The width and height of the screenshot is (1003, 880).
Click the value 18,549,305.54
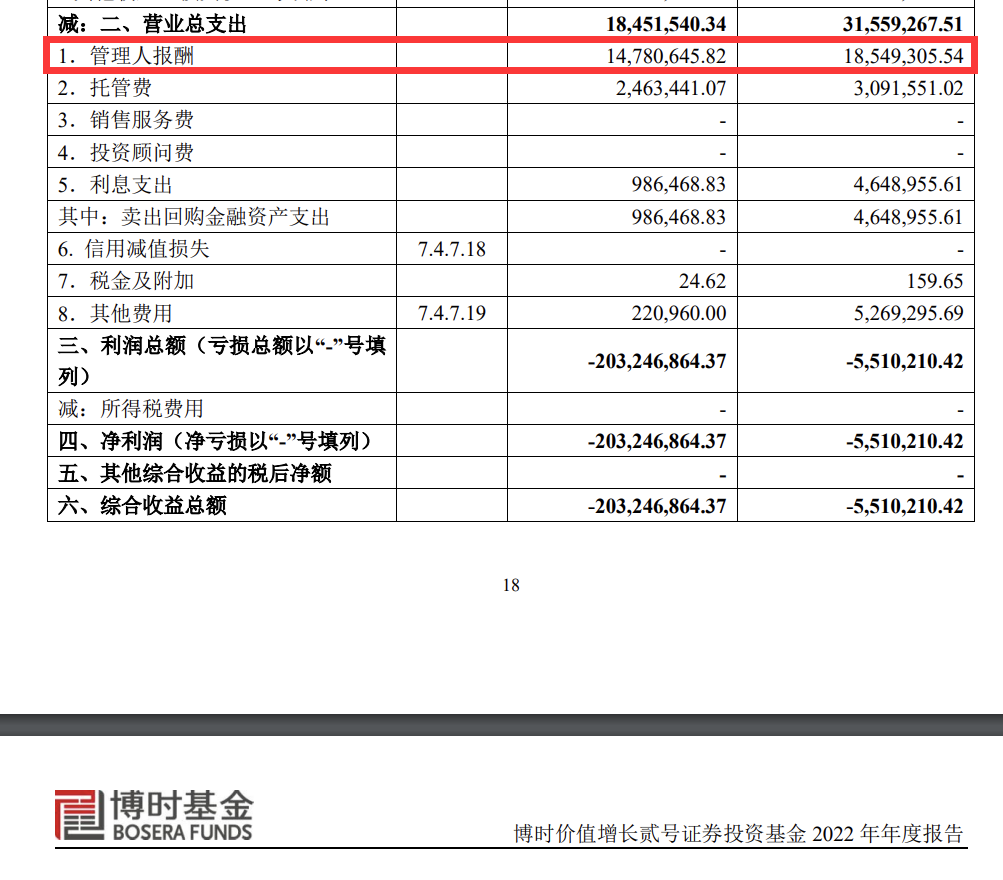click(x=903, y=56)
